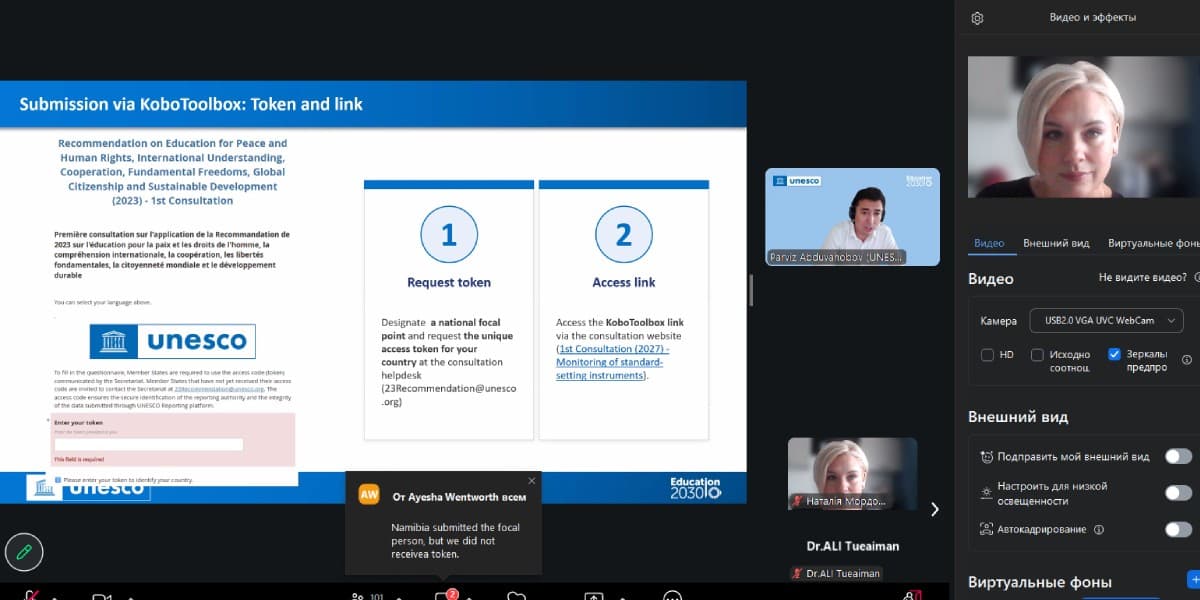Viewport: 1200px width, 600px height.
Task: Click the Не видите видео? link
Action: [x=1143, y=278]
